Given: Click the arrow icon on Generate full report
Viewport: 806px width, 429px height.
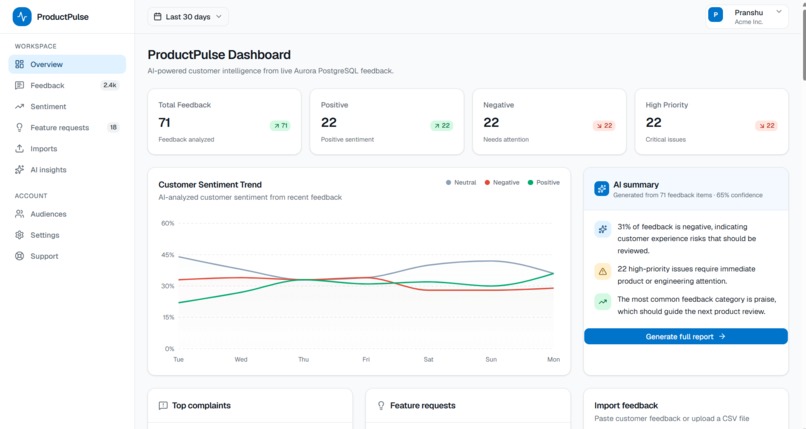Looking at the screenshot, I should pos(722,337).
